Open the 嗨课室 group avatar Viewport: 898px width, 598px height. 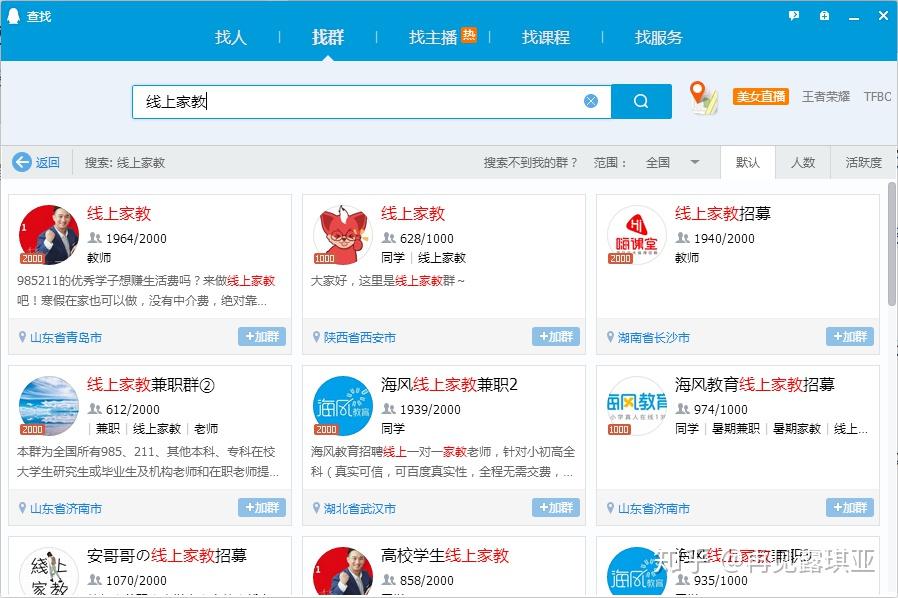pos(636,235)
